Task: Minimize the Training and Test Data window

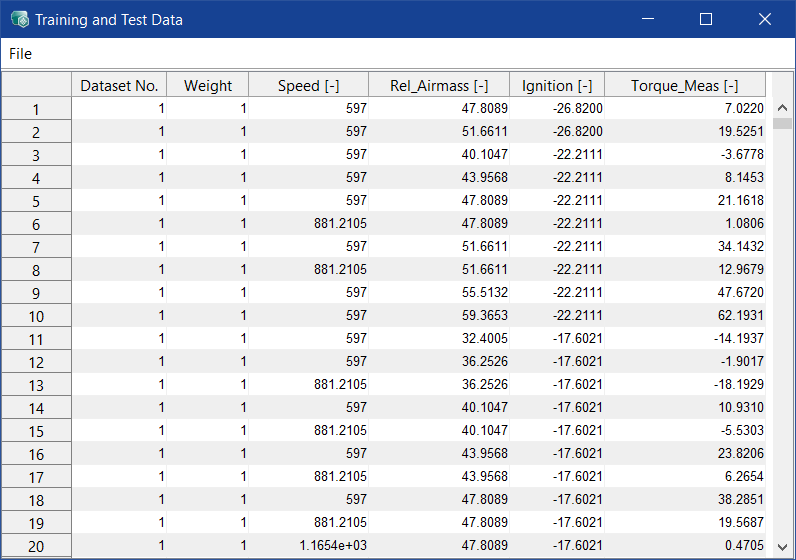Action: coord(648,19)
